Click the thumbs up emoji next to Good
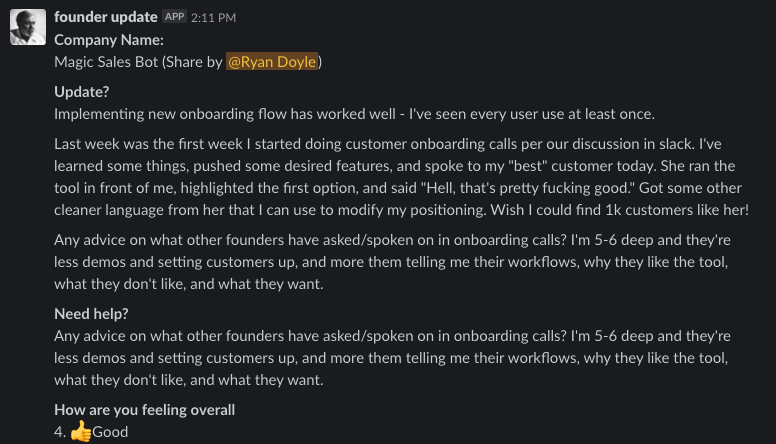 click(81, 431)
